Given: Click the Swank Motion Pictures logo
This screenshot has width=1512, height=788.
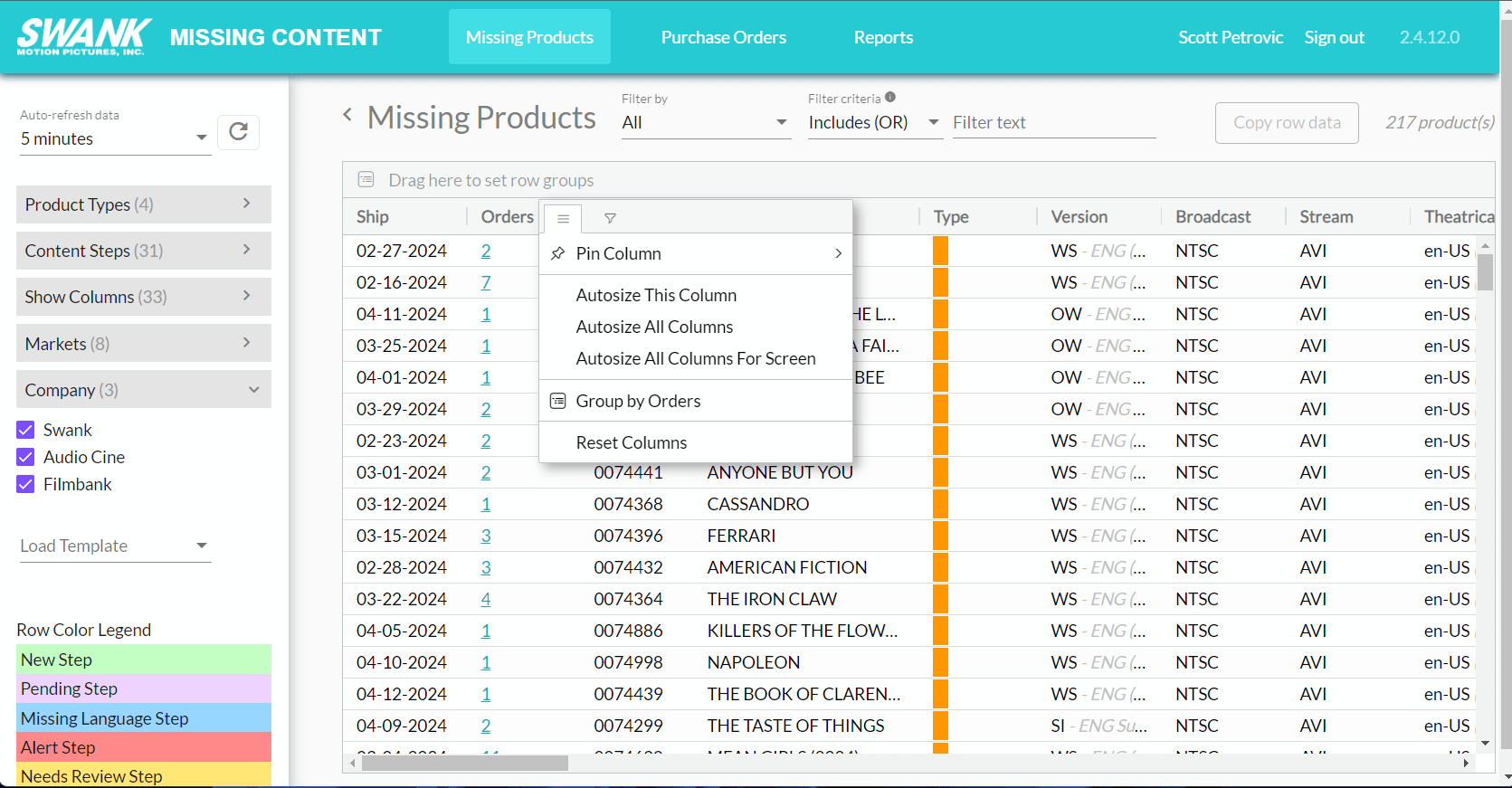Looking at the screenshot, I should 83,37.
